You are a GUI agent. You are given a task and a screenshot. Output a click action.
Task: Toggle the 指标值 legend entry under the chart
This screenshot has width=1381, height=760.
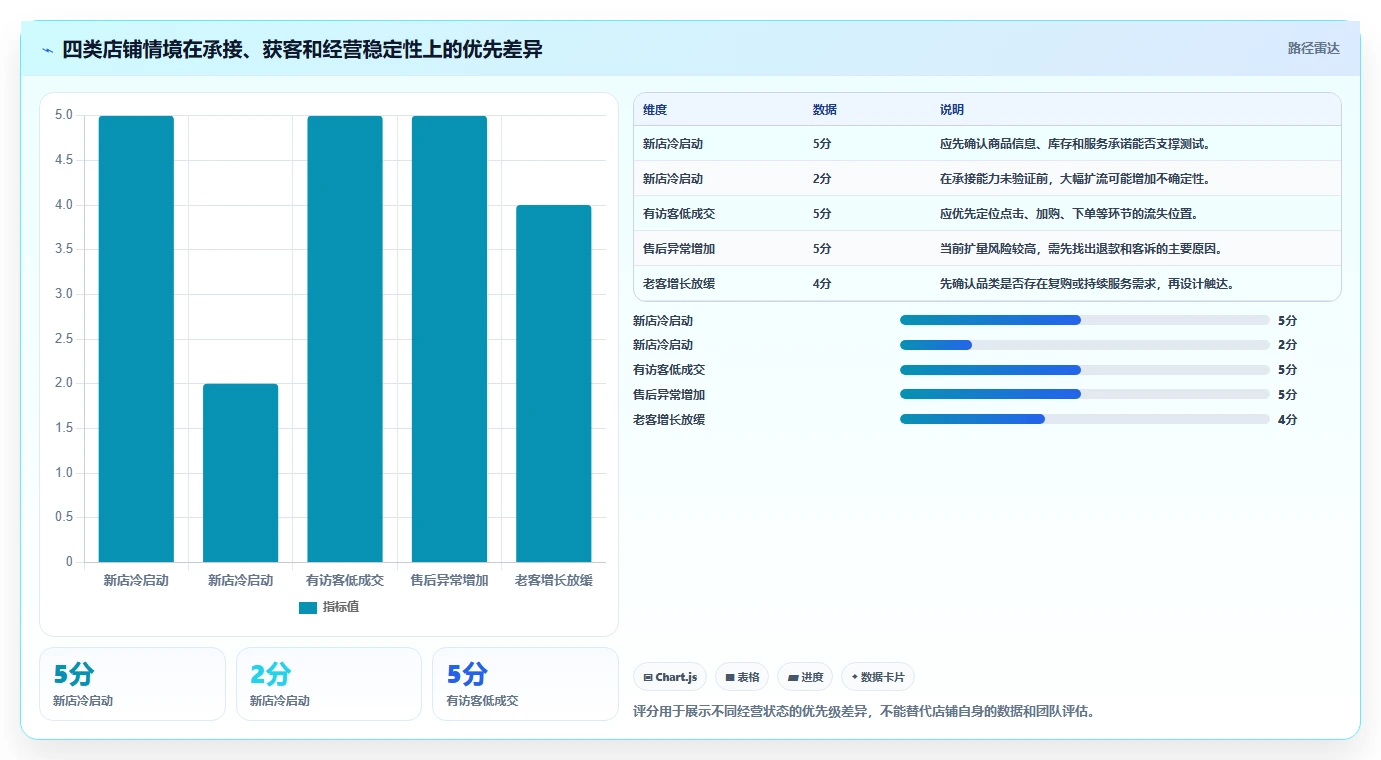coord(329,607)
